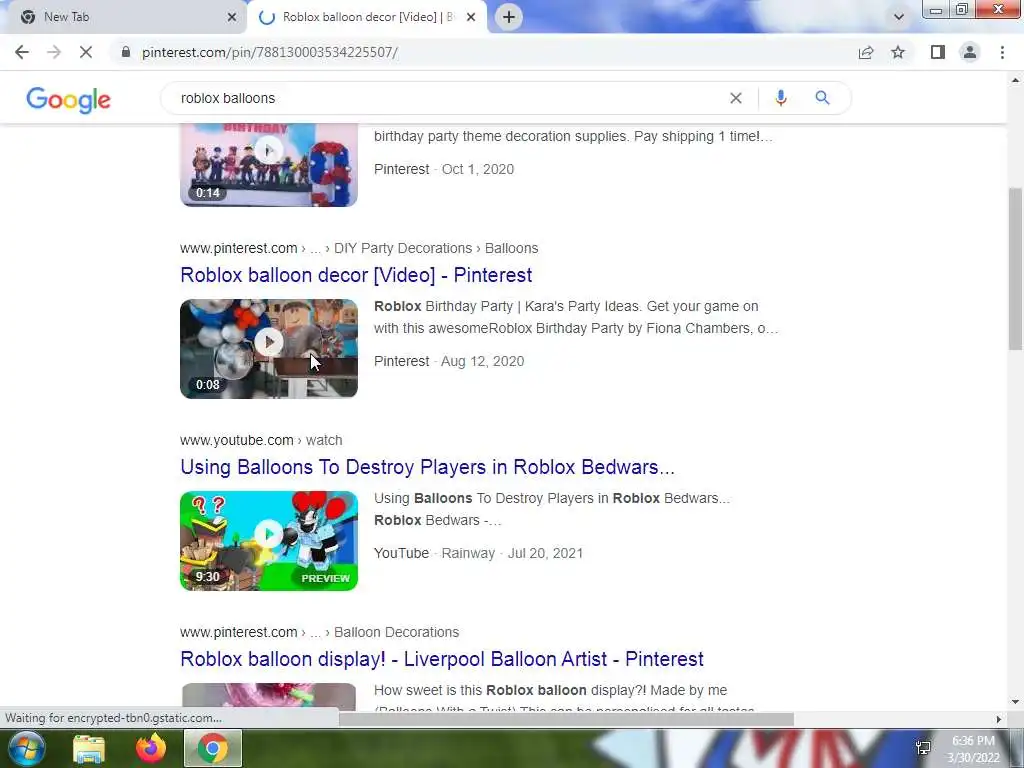Start voice search with microphone
This screenshot has height=768, width=1024.
tap(780, 98)
